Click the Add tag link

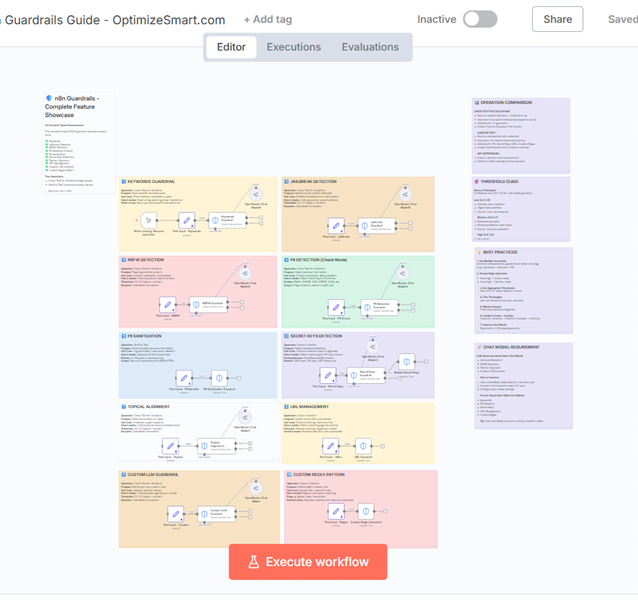[x=268, y=19]
